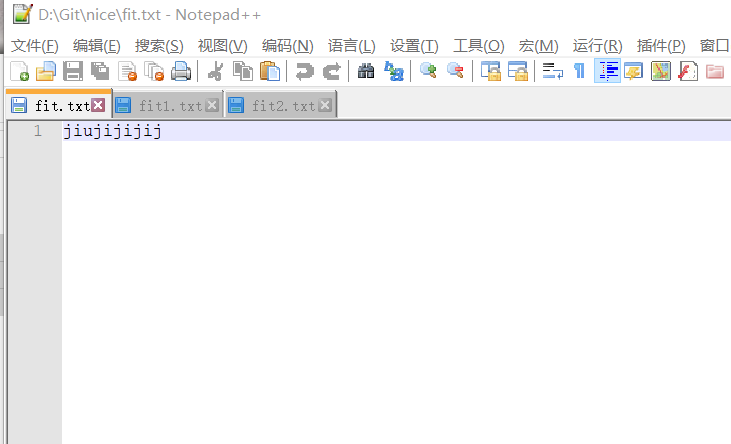Close the fit2.txt tab
This screenshot has width=731, height=444.
[x=325, y=105]
